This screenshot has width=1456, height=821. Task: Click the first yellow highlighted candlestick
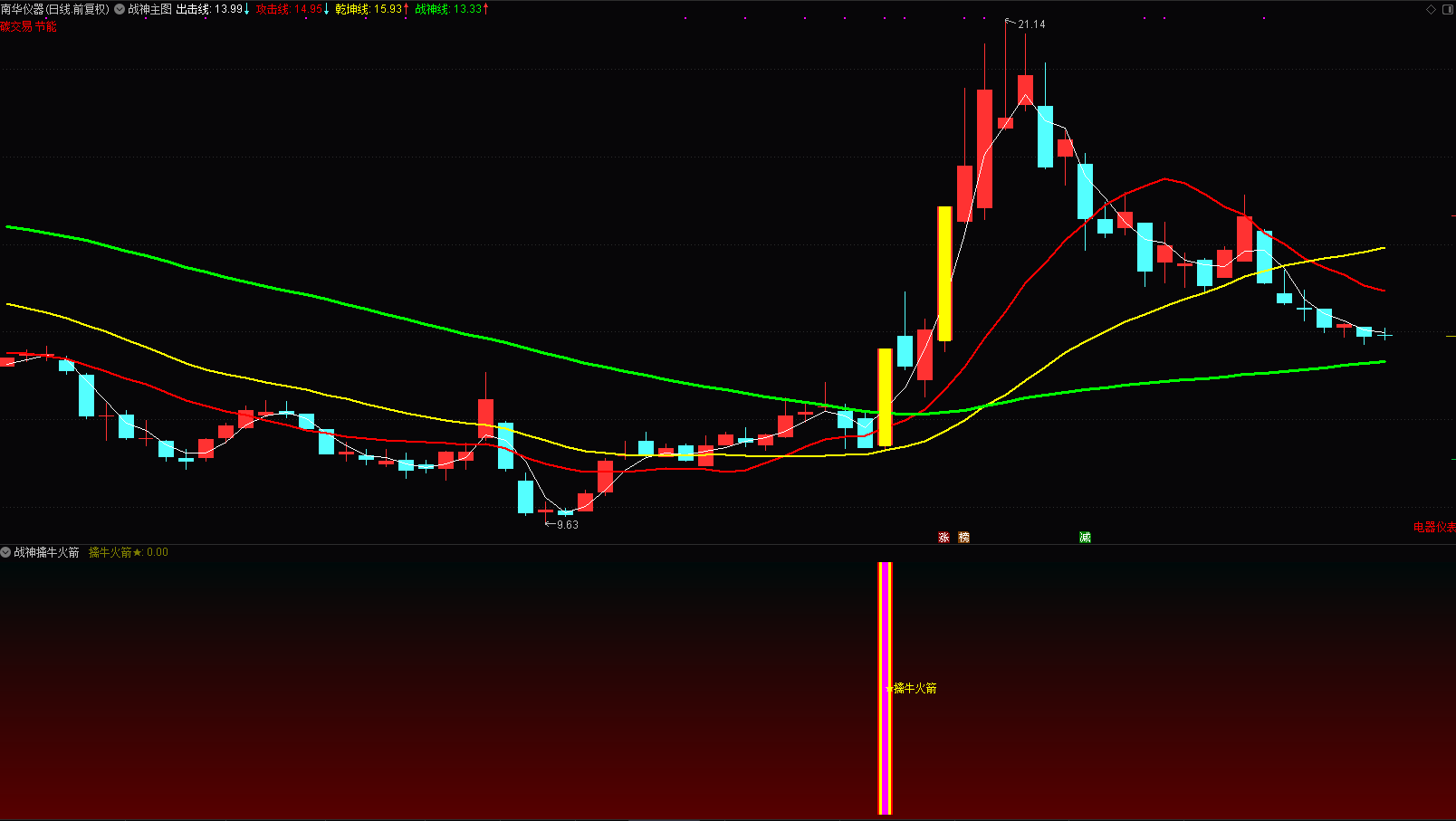(886, 397)
